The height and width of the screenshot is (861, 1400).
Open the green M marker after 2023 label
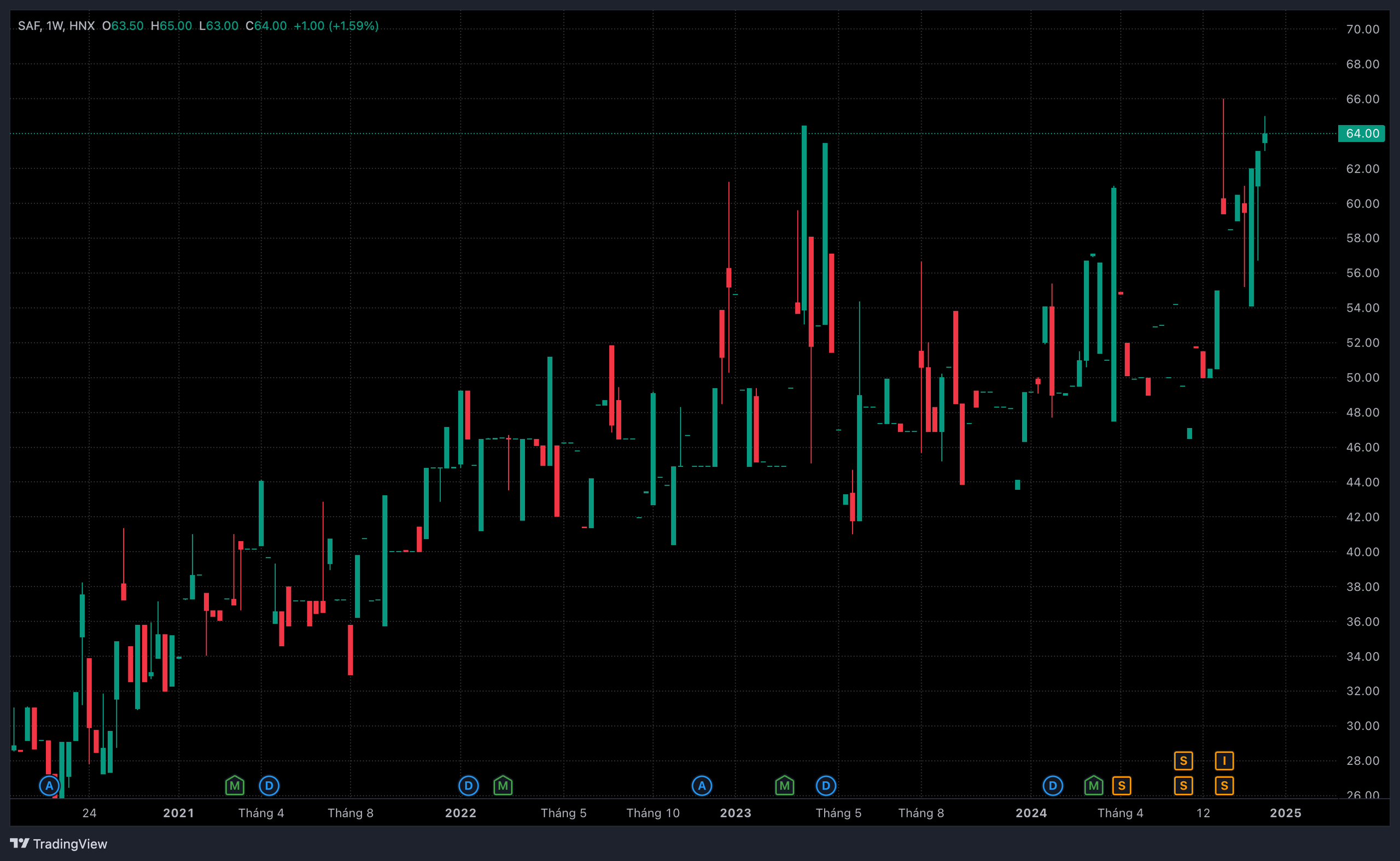click(784, 786)
